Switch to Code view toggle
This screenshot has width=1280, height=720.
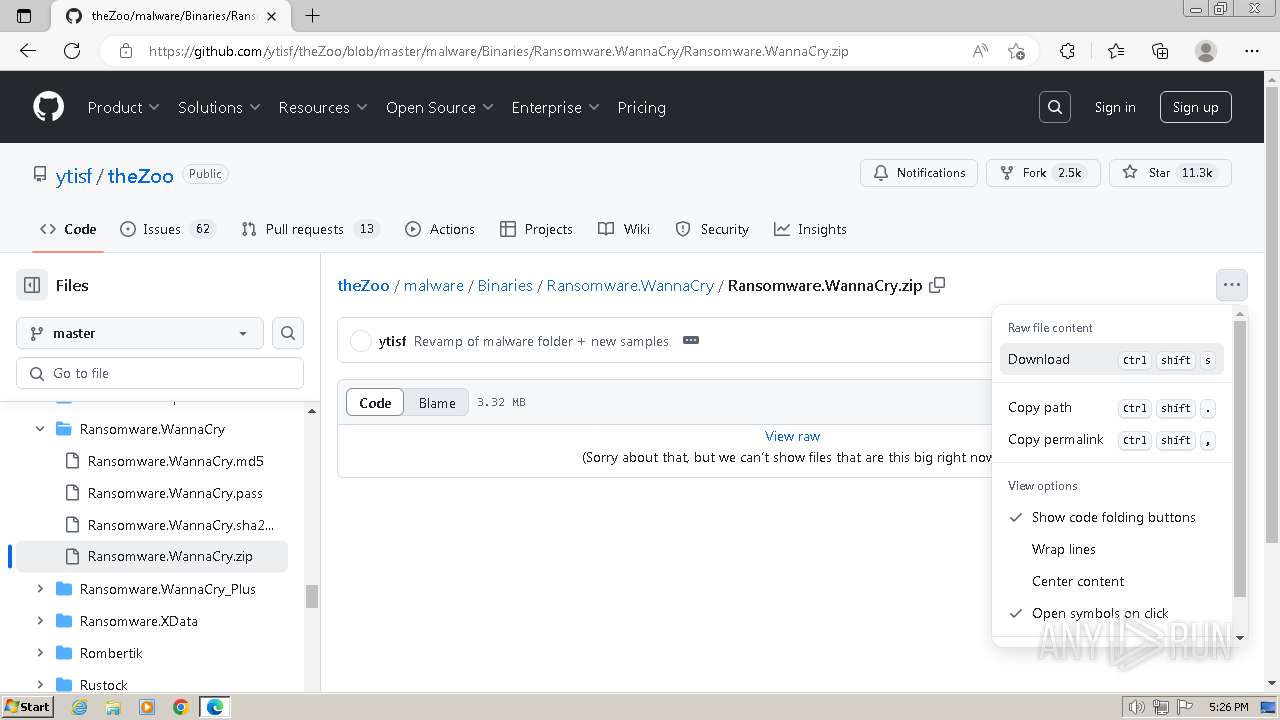point(375,403)
